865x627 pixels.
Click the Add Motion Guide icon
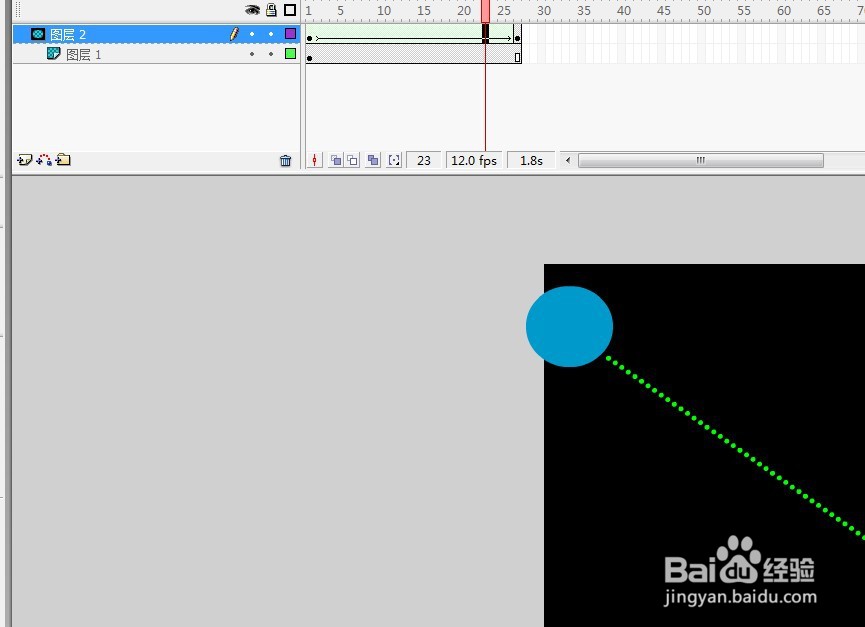44,160
